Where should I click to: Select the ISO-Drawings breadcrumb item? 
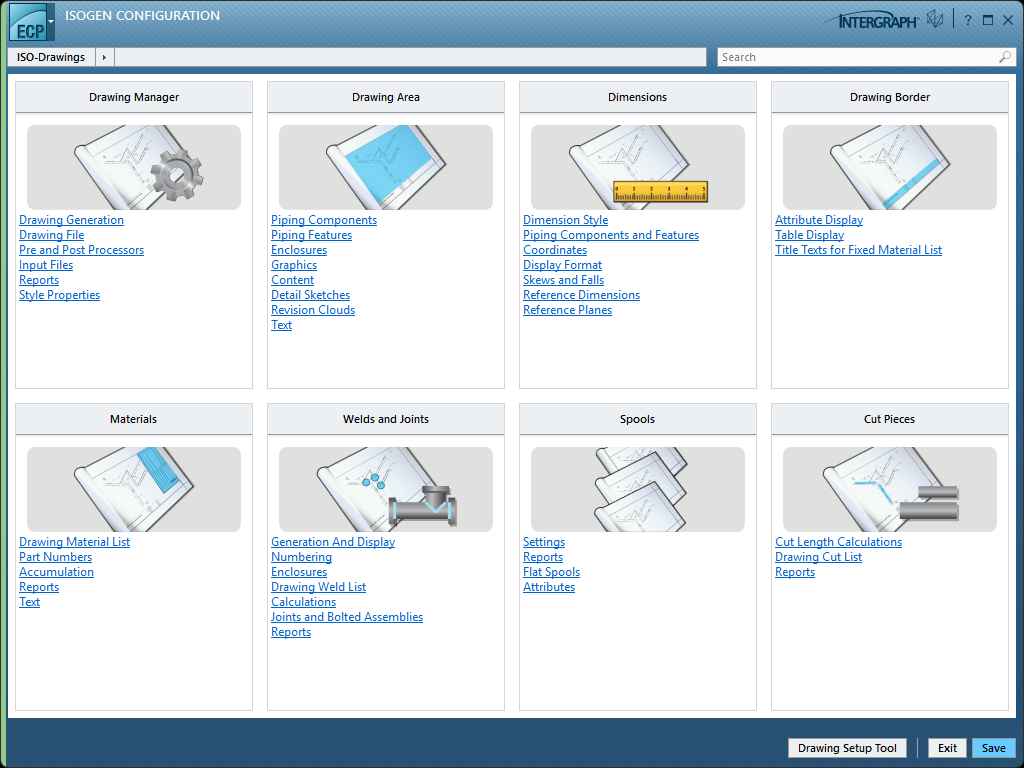pos(51,57)
